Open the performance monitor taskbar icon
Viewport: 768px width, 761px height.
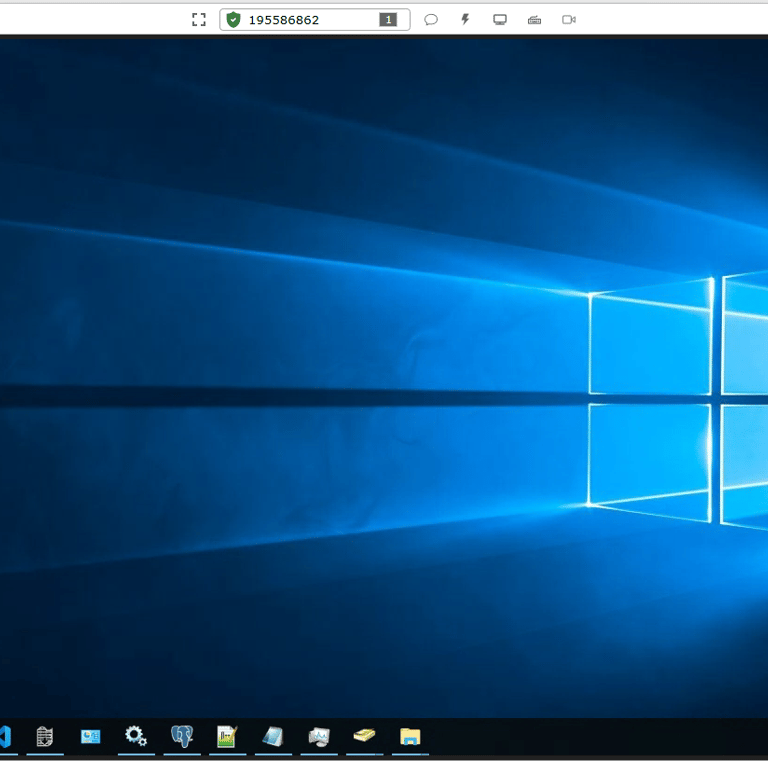(x=319, y=737)
